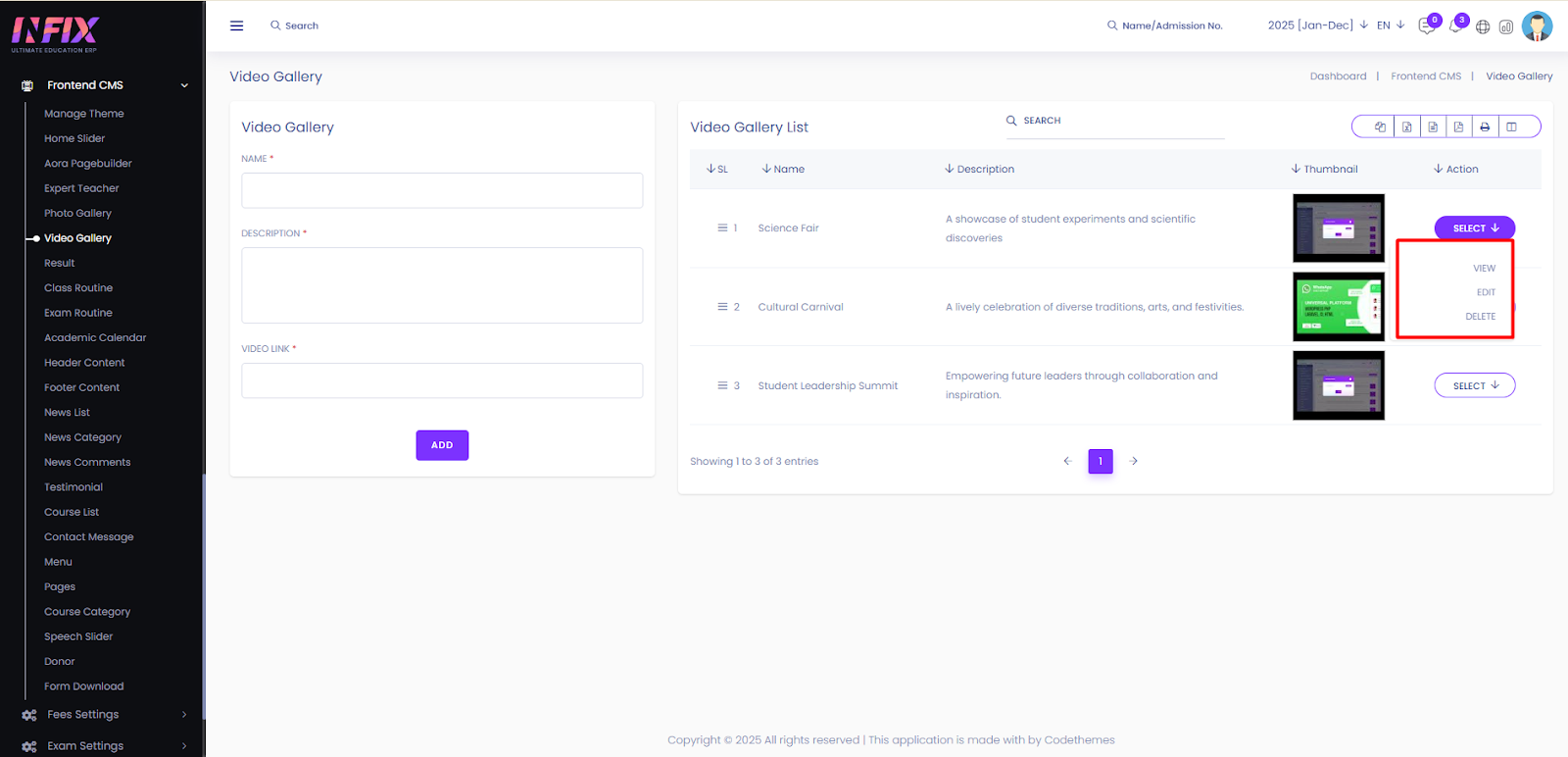
Task: Export the list to PDF
Action: [x=1458, y=126]
